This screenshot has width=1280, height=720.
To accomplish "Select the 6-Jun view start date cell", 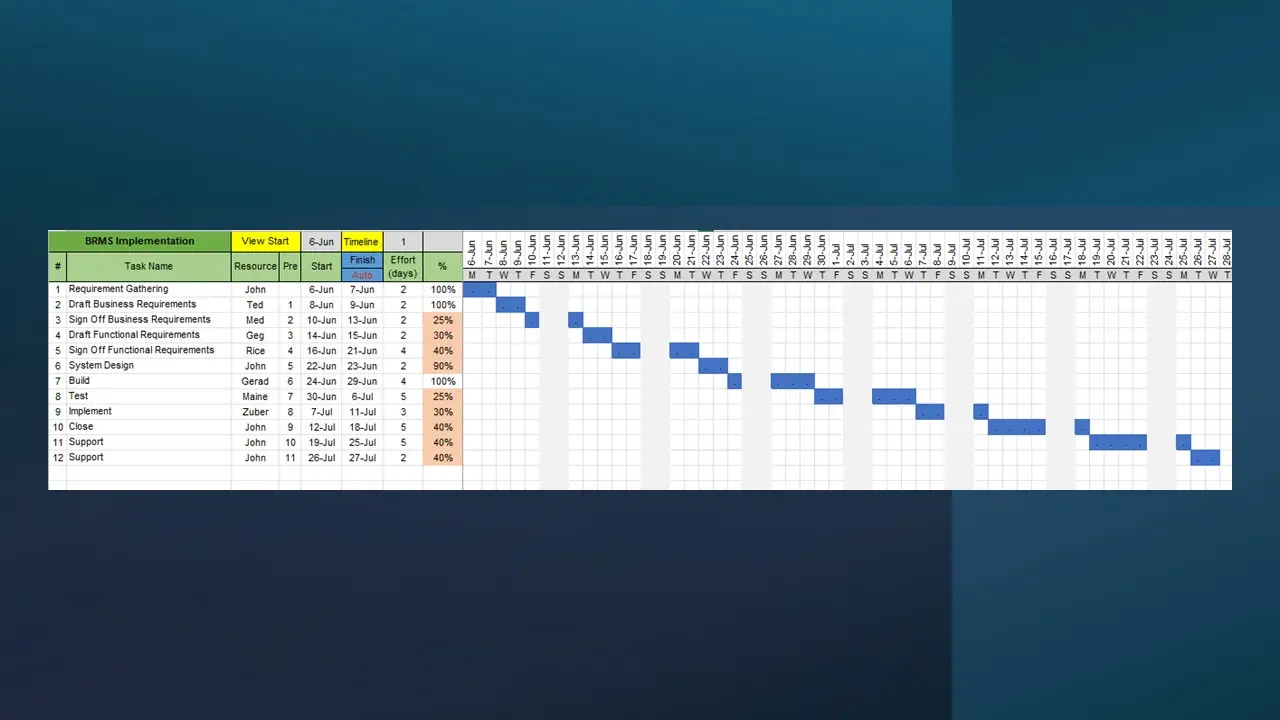I will (321, 242).
